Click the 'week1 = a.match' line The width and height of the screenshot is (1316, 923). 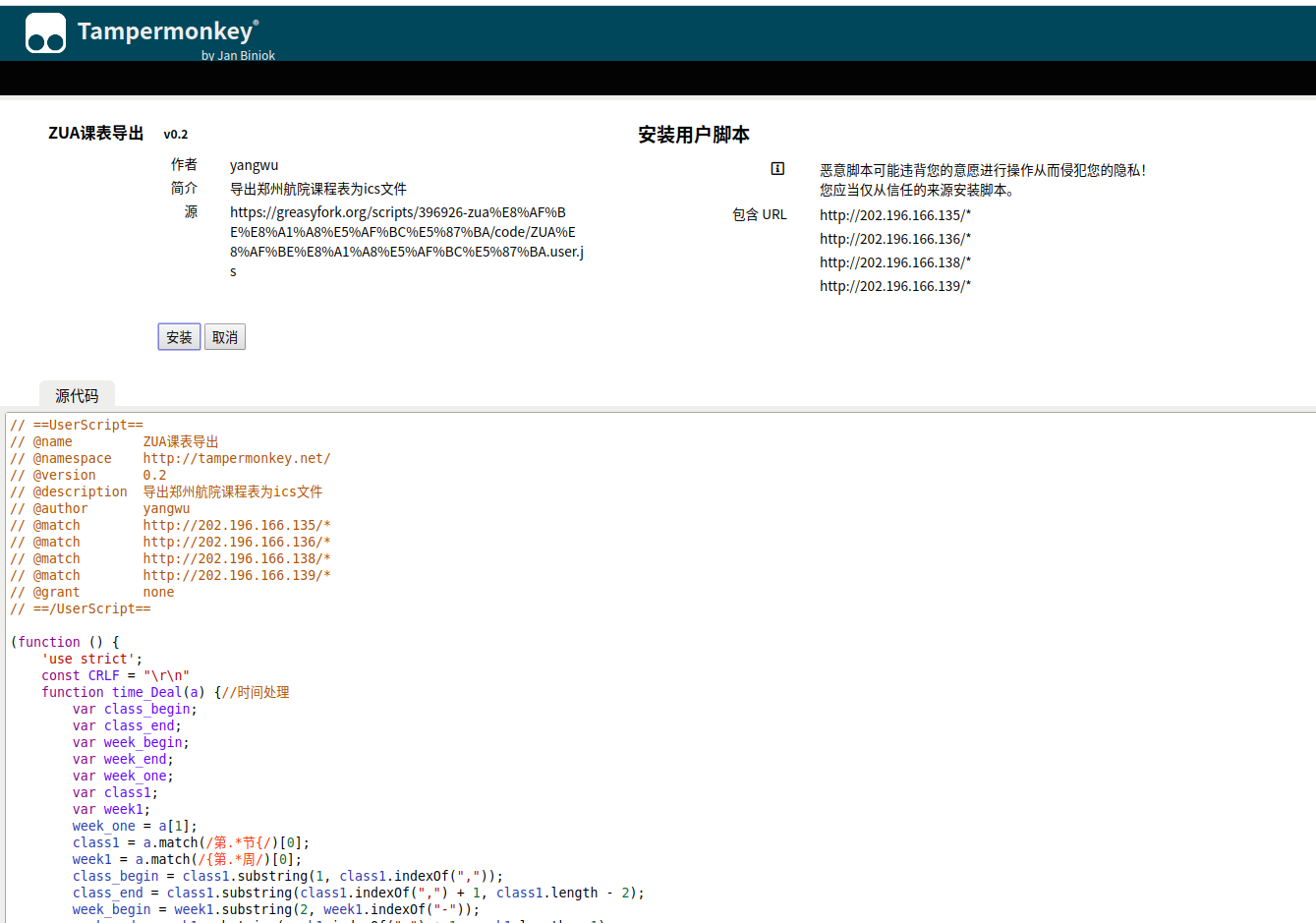[188, 859]
